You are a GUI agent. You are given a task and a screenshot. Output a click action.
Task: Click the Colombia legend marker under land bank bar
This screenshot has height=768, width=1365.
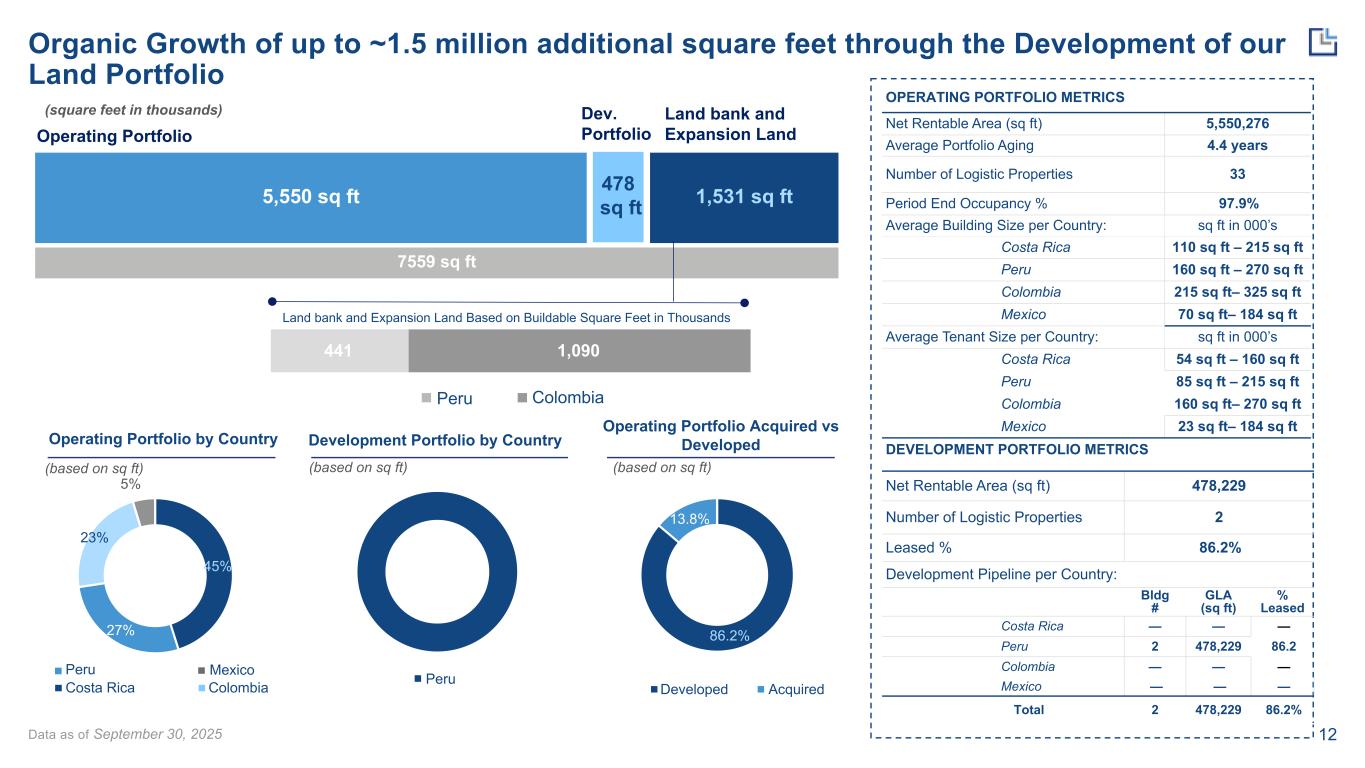tap(521, 398)
